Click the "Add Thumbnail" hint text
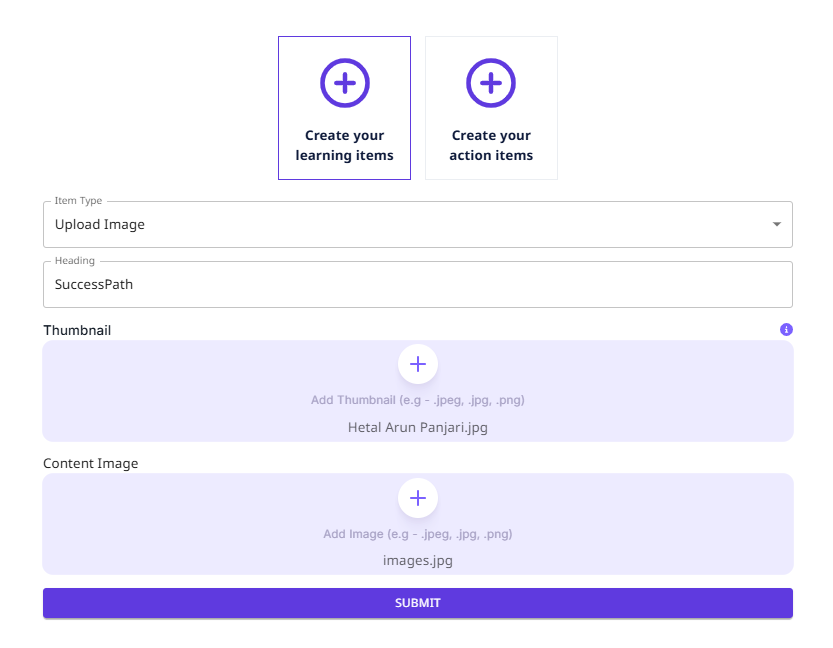This screenshot has height=648, width=833. 418,400
